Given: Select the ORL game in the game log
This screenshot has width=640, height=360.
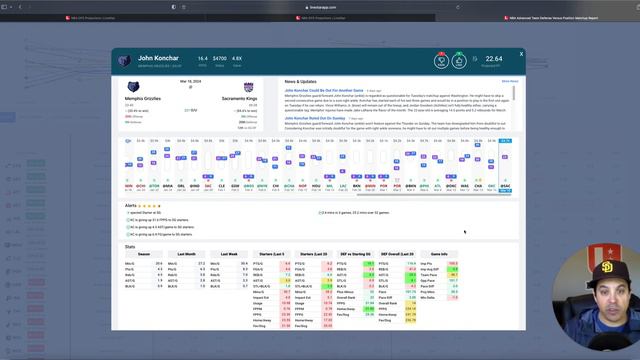Looking at the screenshot, I should pos(181,186).
